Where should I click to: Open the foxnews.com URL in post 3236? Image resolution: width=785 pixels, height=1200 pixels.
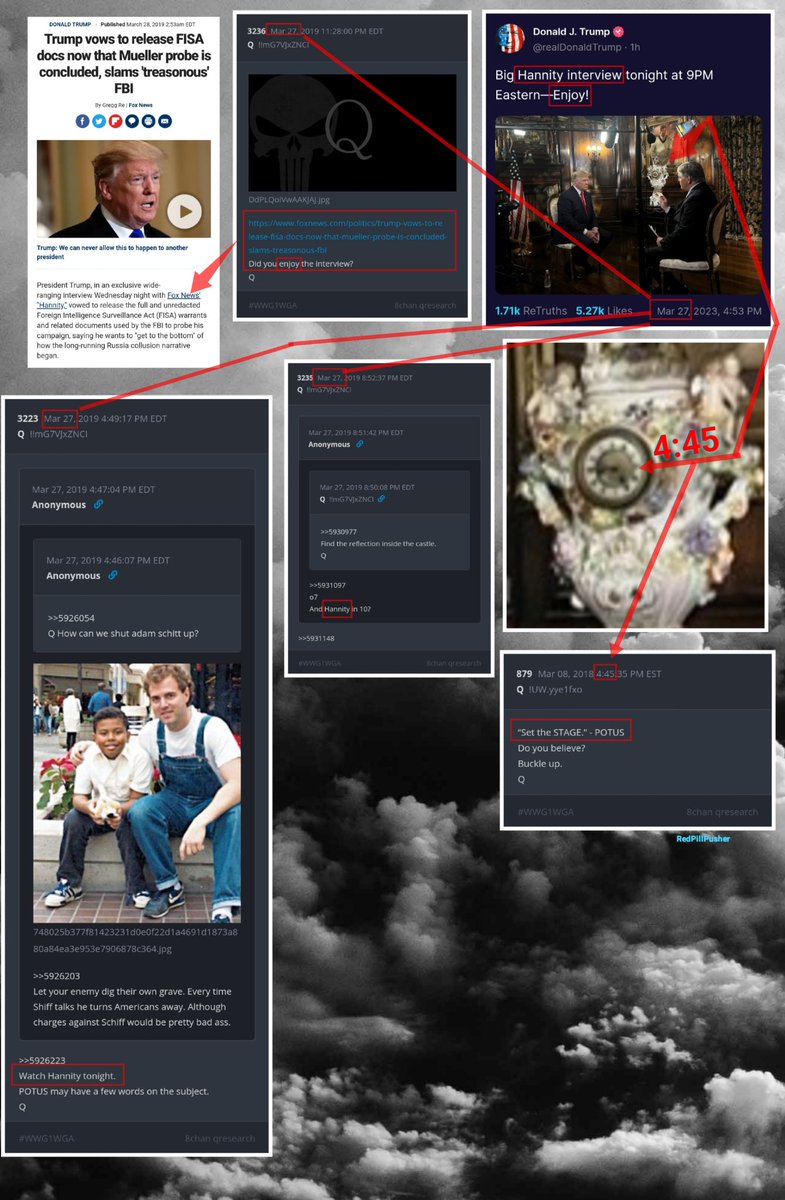click(x=348, y=236)
